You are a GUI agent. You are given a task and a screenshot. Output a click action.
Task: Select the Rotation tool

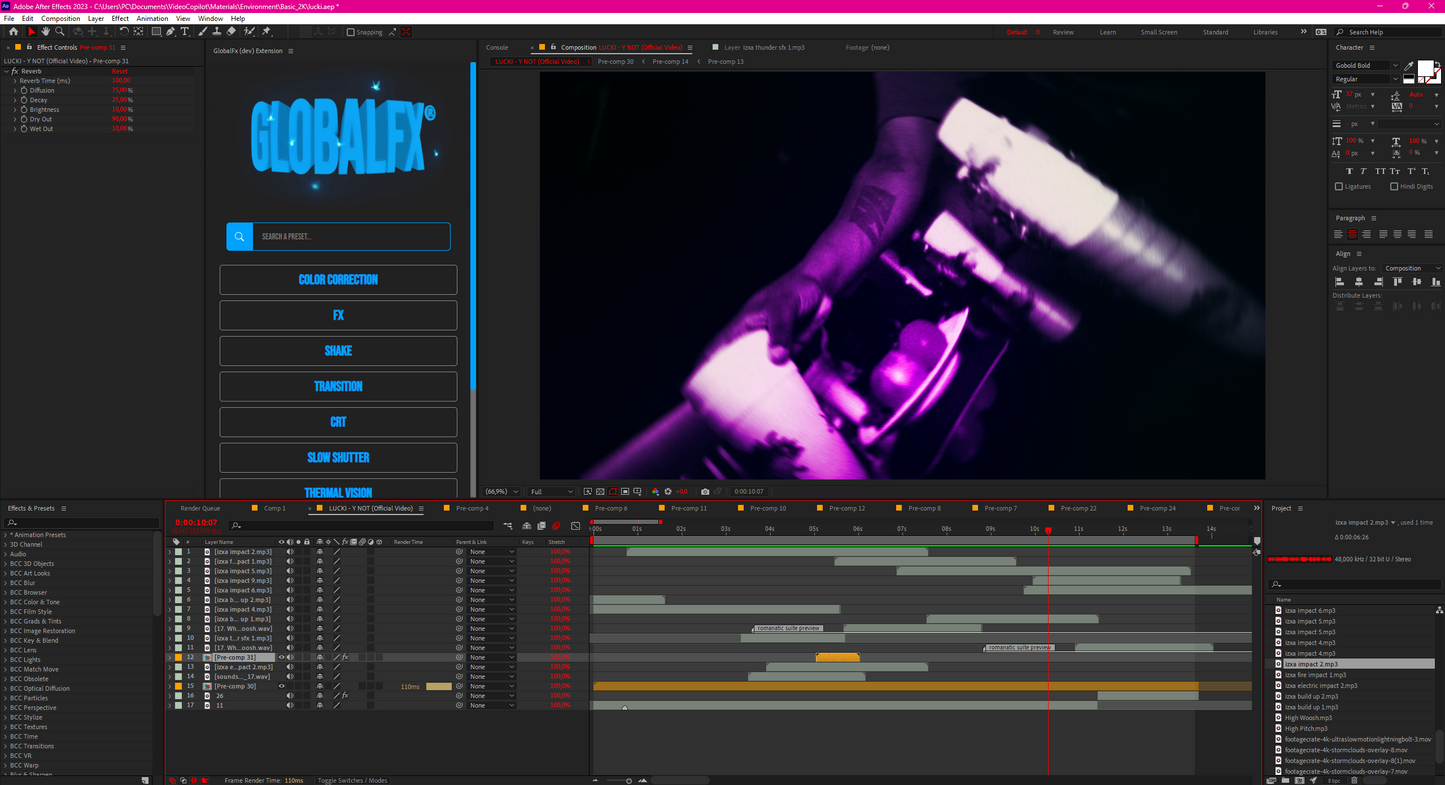click(124, 32)
